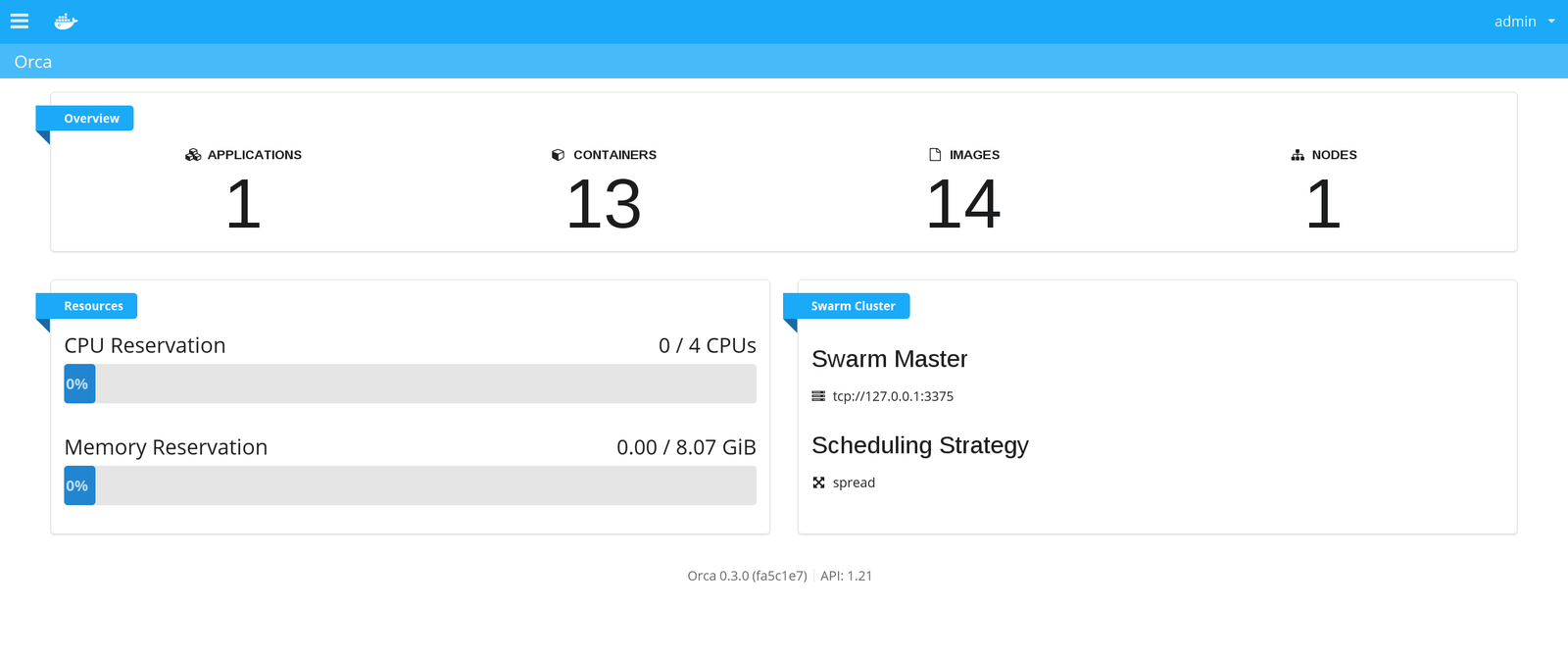Click the spread strategy arrows icon

tap(818, 482)
